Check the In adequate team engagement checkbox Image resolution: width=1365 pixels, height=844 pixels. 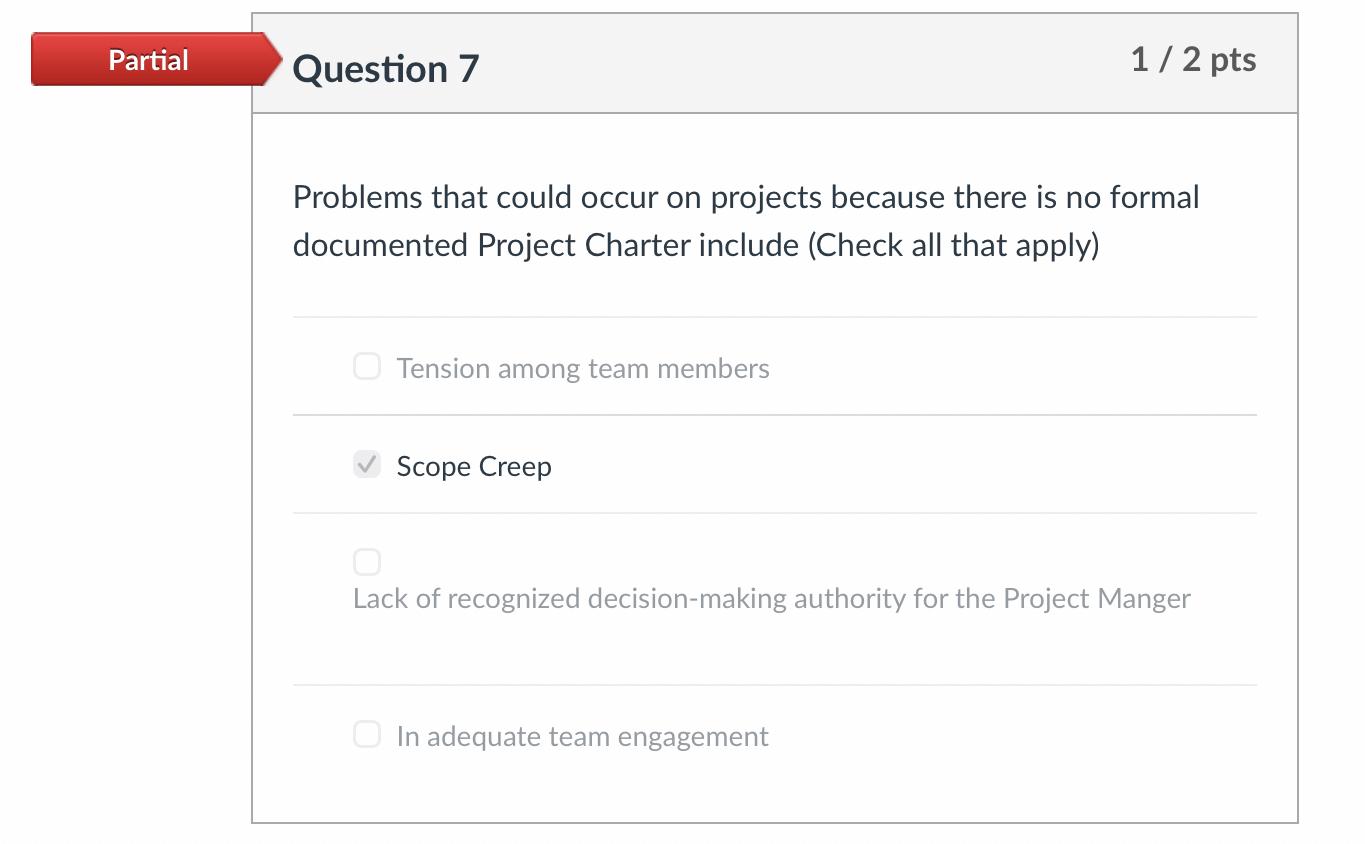click(x=366, y=734)
